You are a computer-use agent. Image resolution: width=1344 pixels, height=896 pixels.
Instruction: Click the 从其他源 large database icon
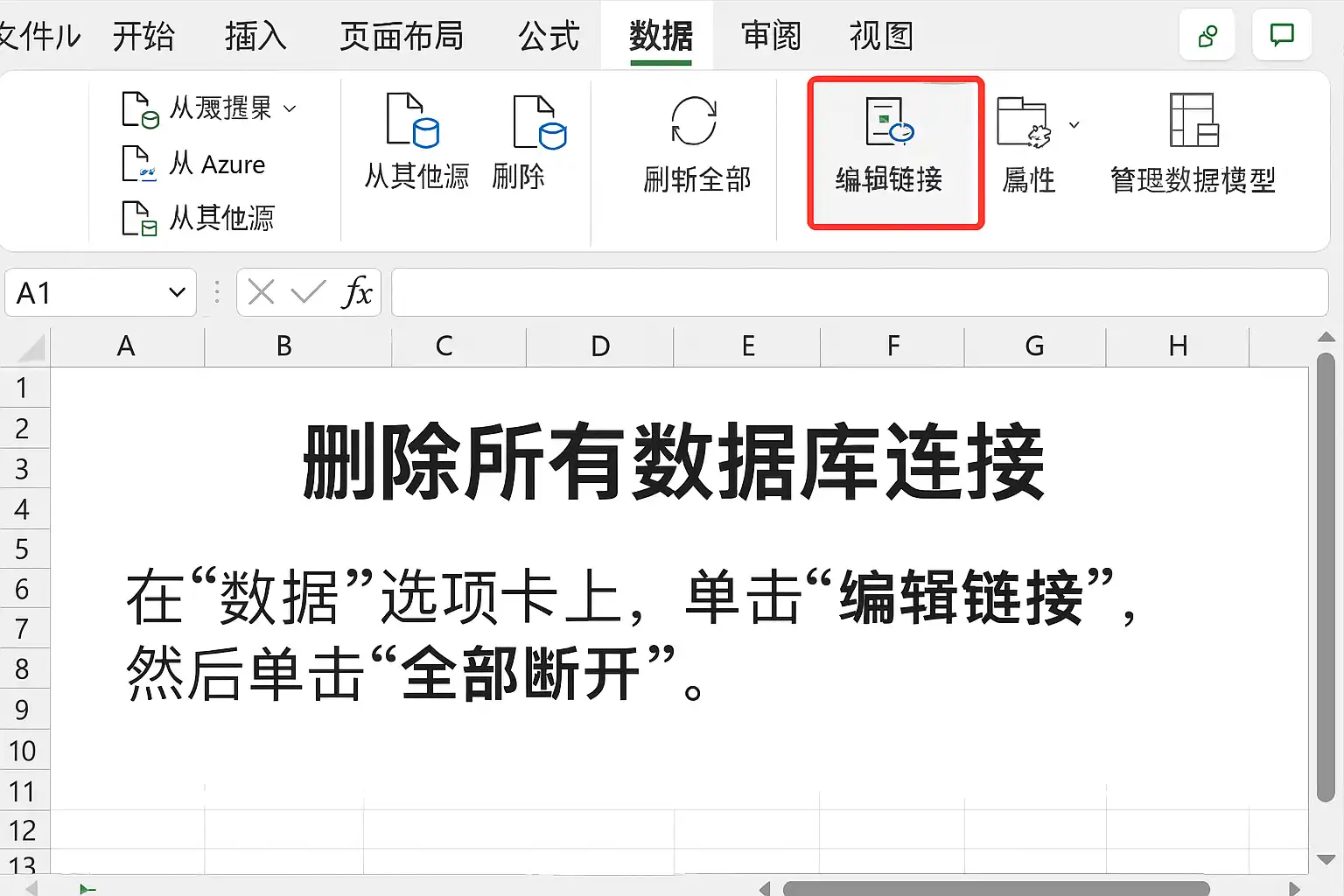coord(413,120)
